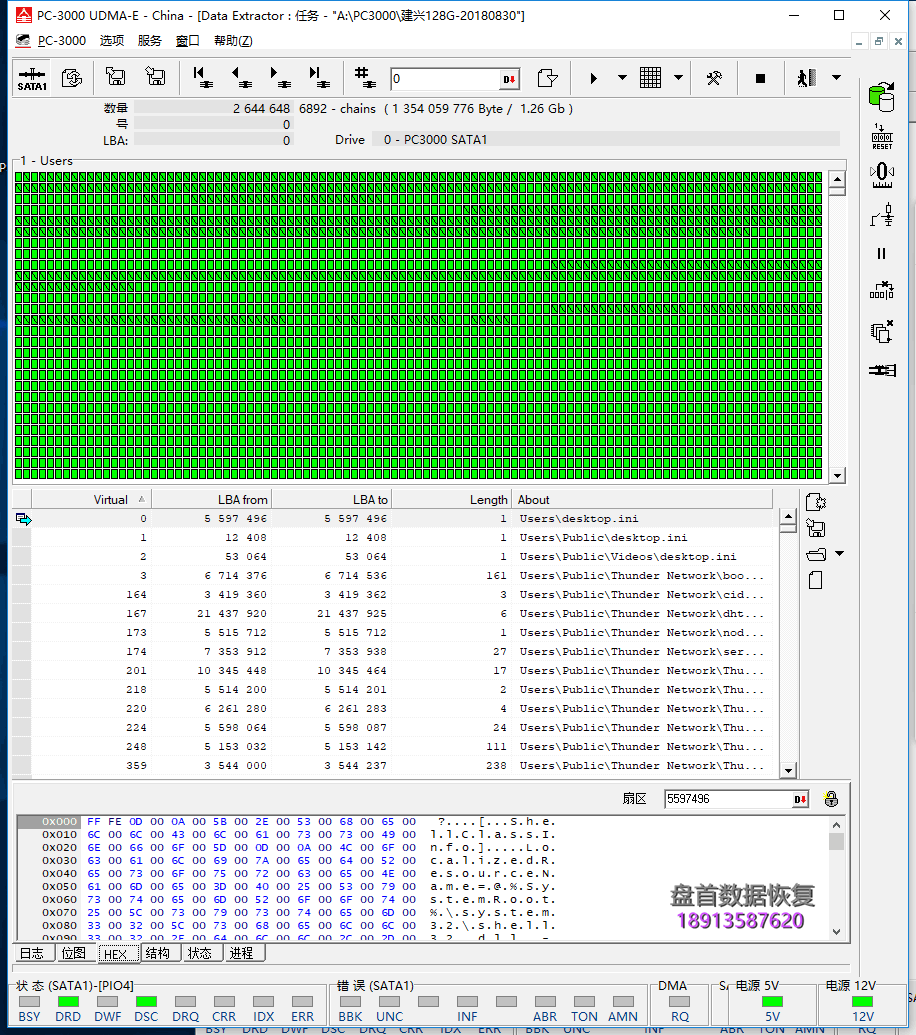Screen dimensions: 916x1035
Task: Expand the folder icon dropdown arrow
Action: 839,554
